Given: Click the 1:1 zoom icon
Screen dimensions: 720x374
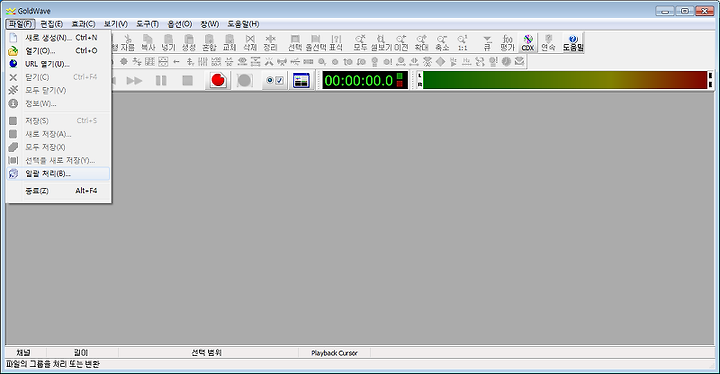Looking at the screenshot, I should point(462,43).
